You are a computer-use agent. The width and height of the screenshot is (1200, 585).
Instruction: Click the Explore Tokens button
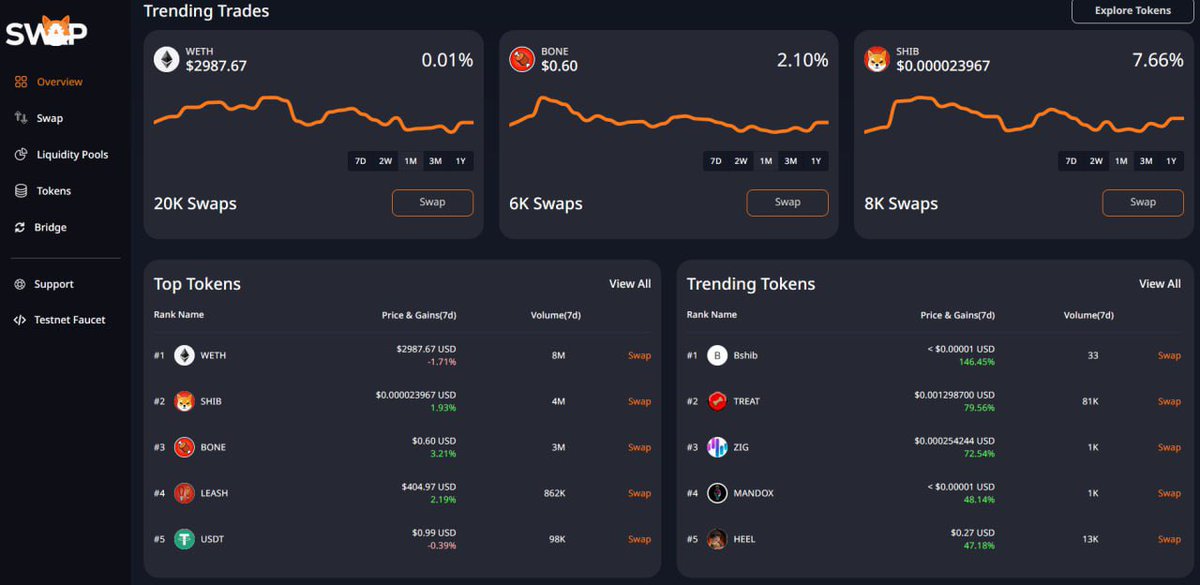coord(1132,10)
